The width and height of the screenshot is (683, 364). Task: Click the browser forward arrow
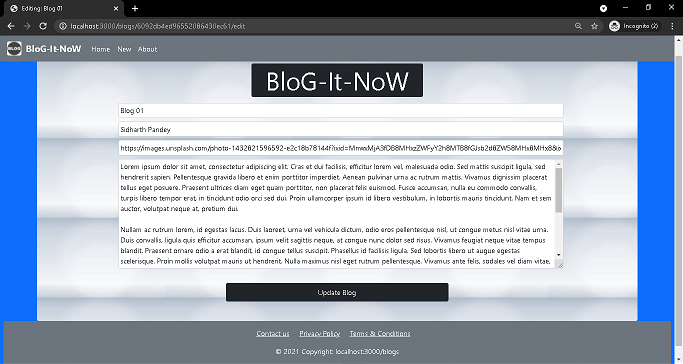[x=27, y=26]
